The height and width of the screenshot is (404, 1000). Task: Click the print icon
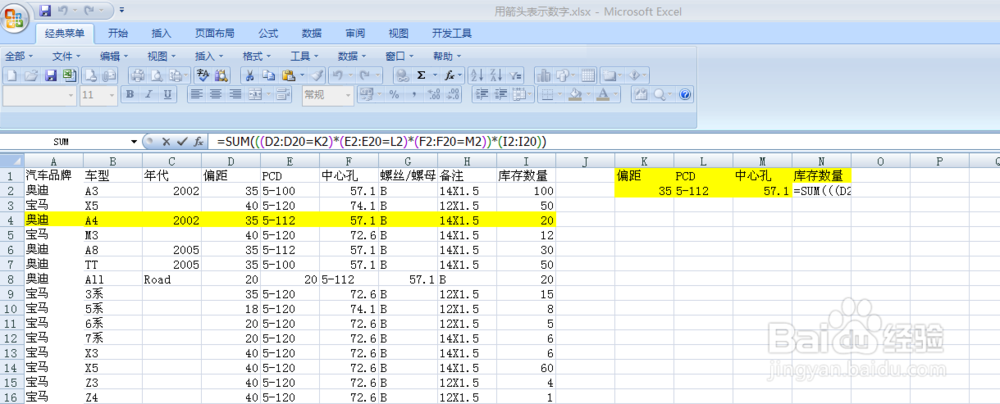(138, 75)
